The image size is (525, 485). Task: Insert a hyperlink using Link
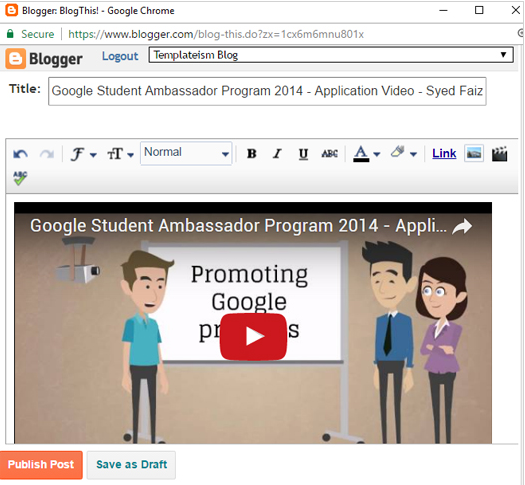(444, 154)
